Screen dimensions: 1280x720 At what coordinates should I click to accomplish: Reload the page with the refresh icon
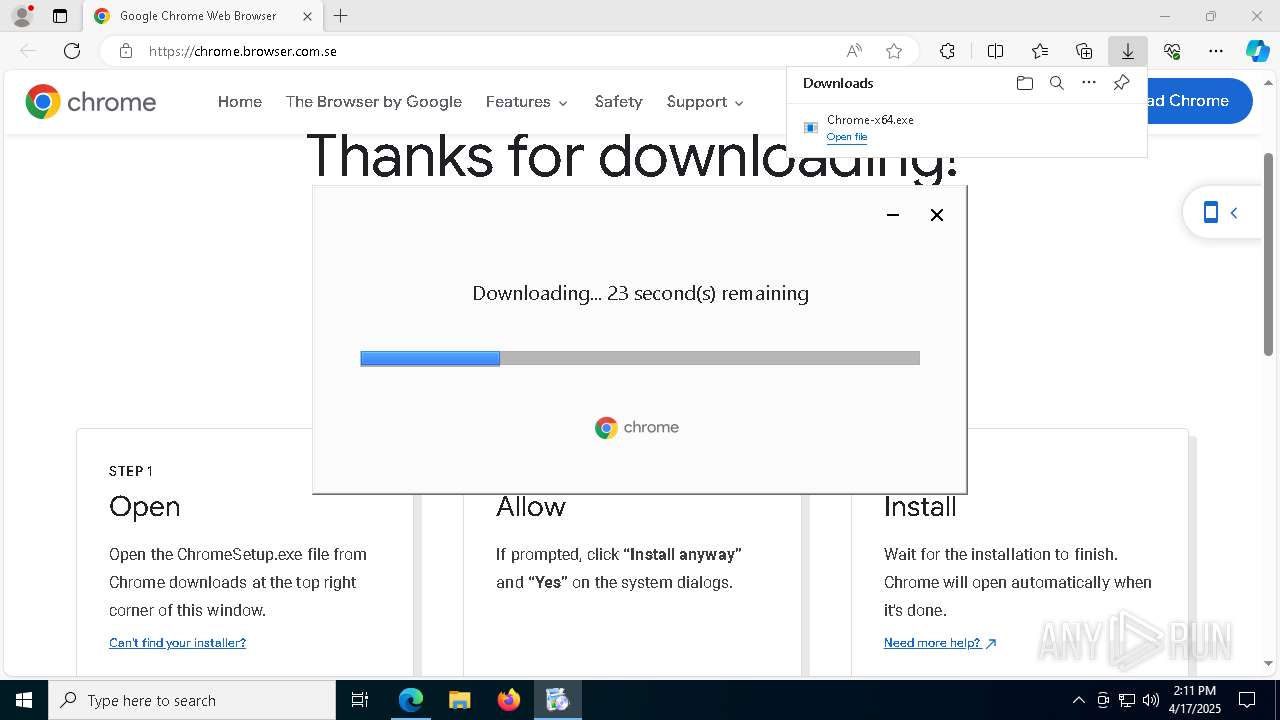click(72, 51)
